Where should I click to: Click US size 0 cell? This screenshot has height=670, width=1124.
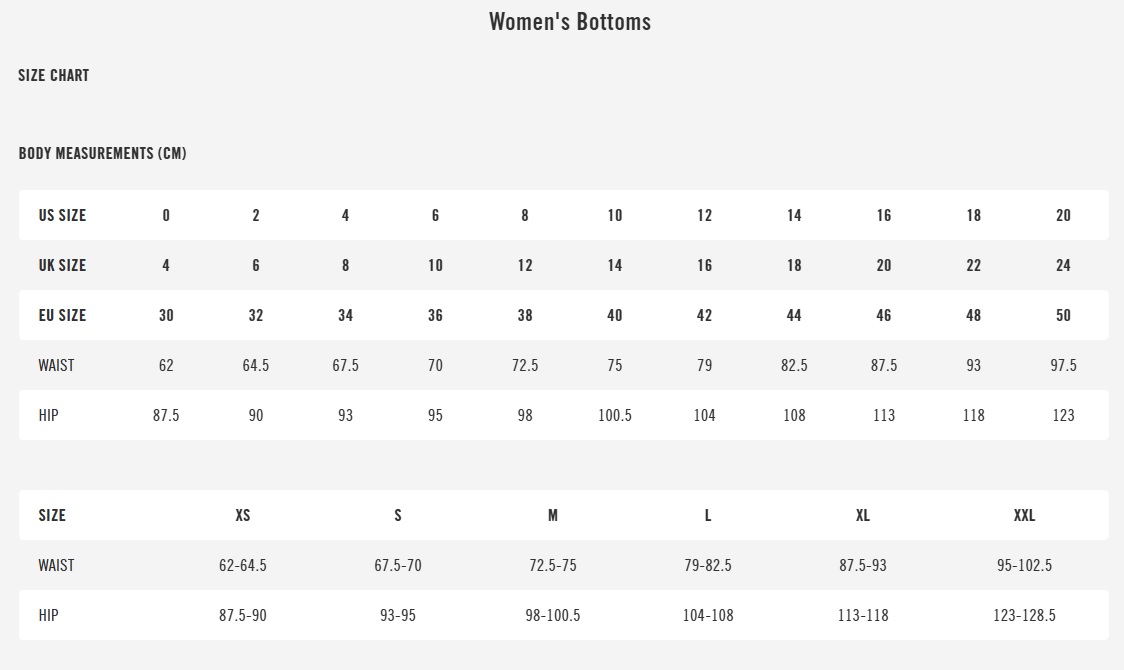[x=166, y=215]
